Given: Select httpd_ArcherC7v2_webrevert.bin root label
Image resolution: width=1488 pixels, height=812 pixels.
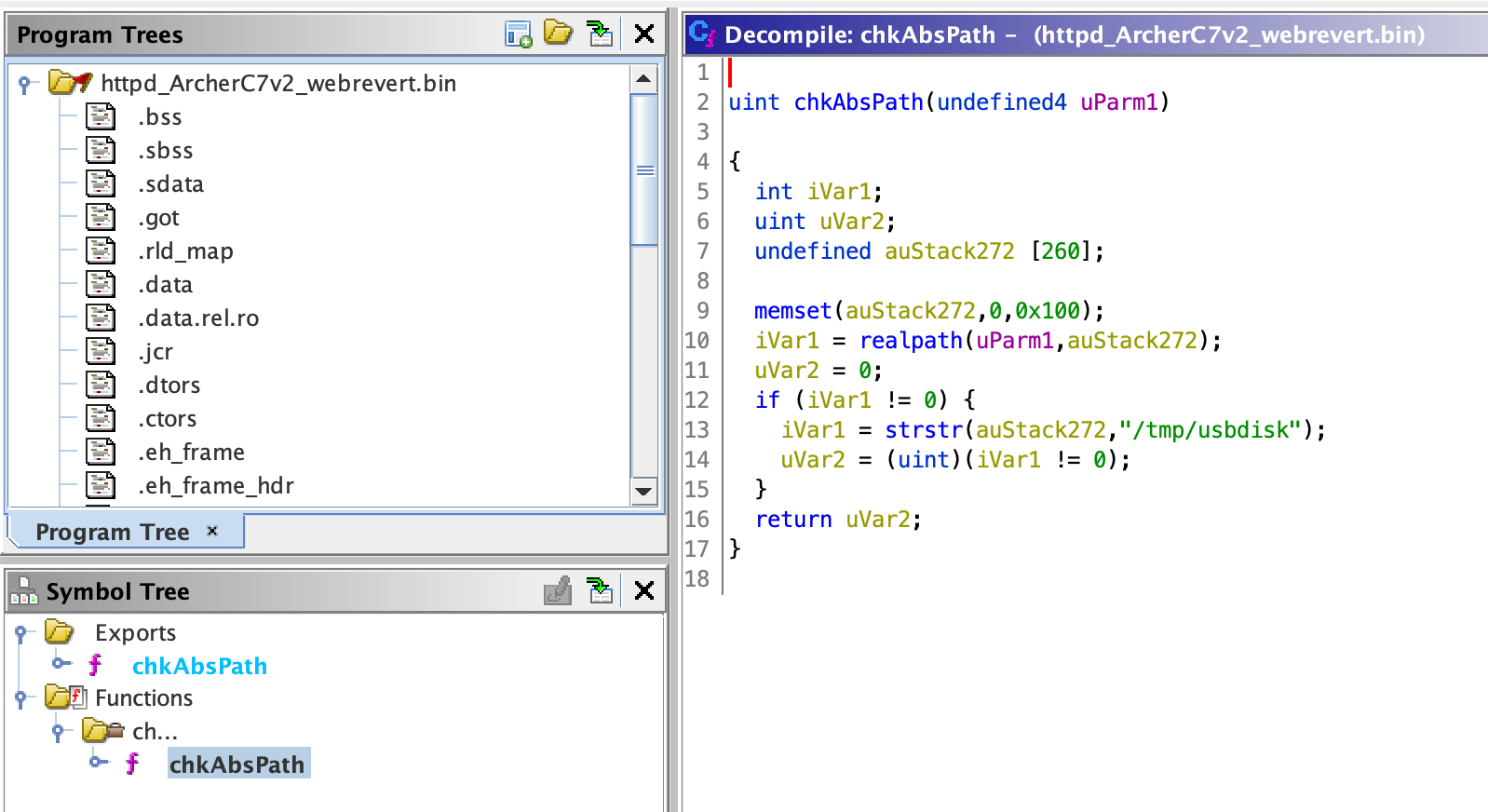Looking at the screenshot, I should pos(278,83).
